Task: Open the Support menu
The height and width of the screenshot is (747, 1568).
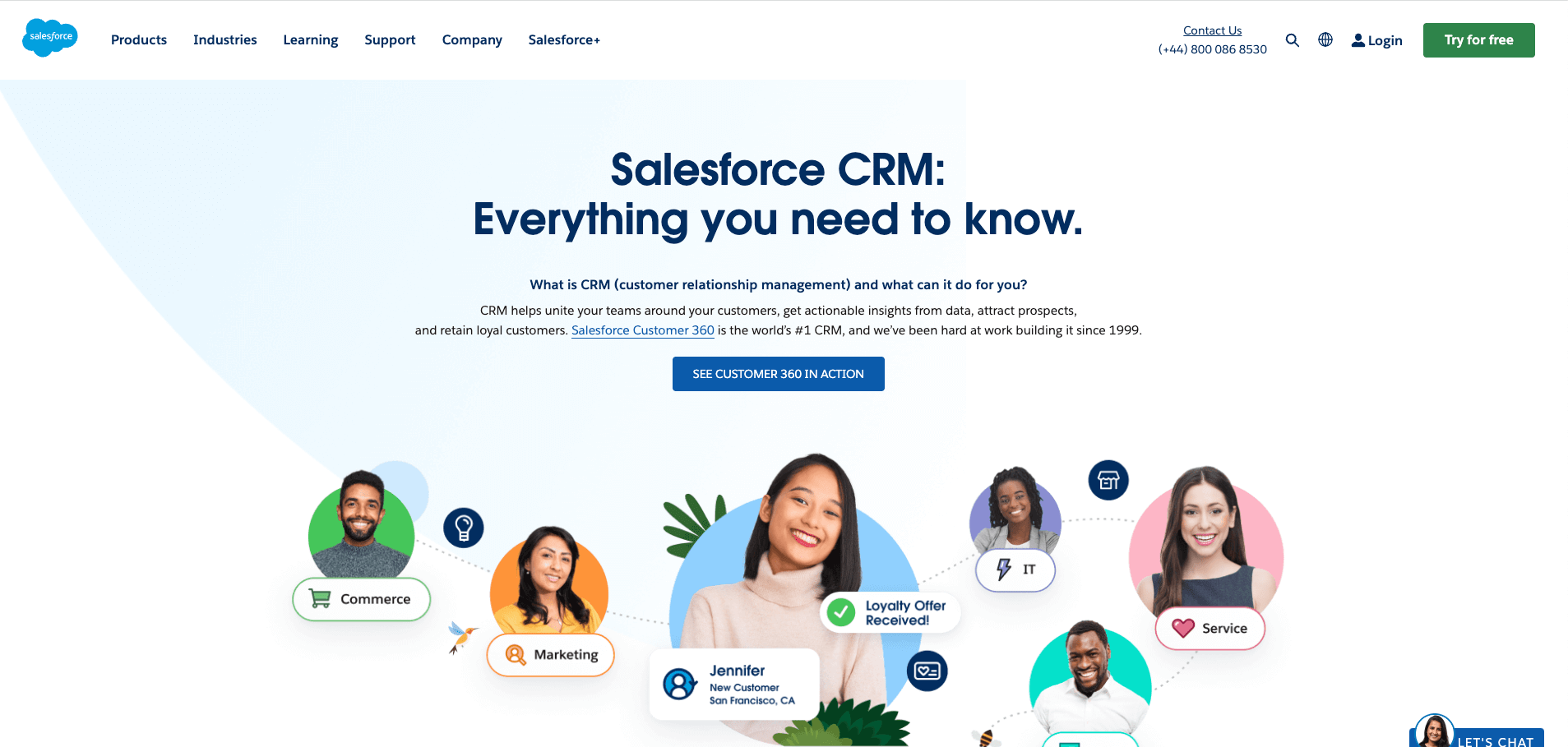Action: coord(390,39)
